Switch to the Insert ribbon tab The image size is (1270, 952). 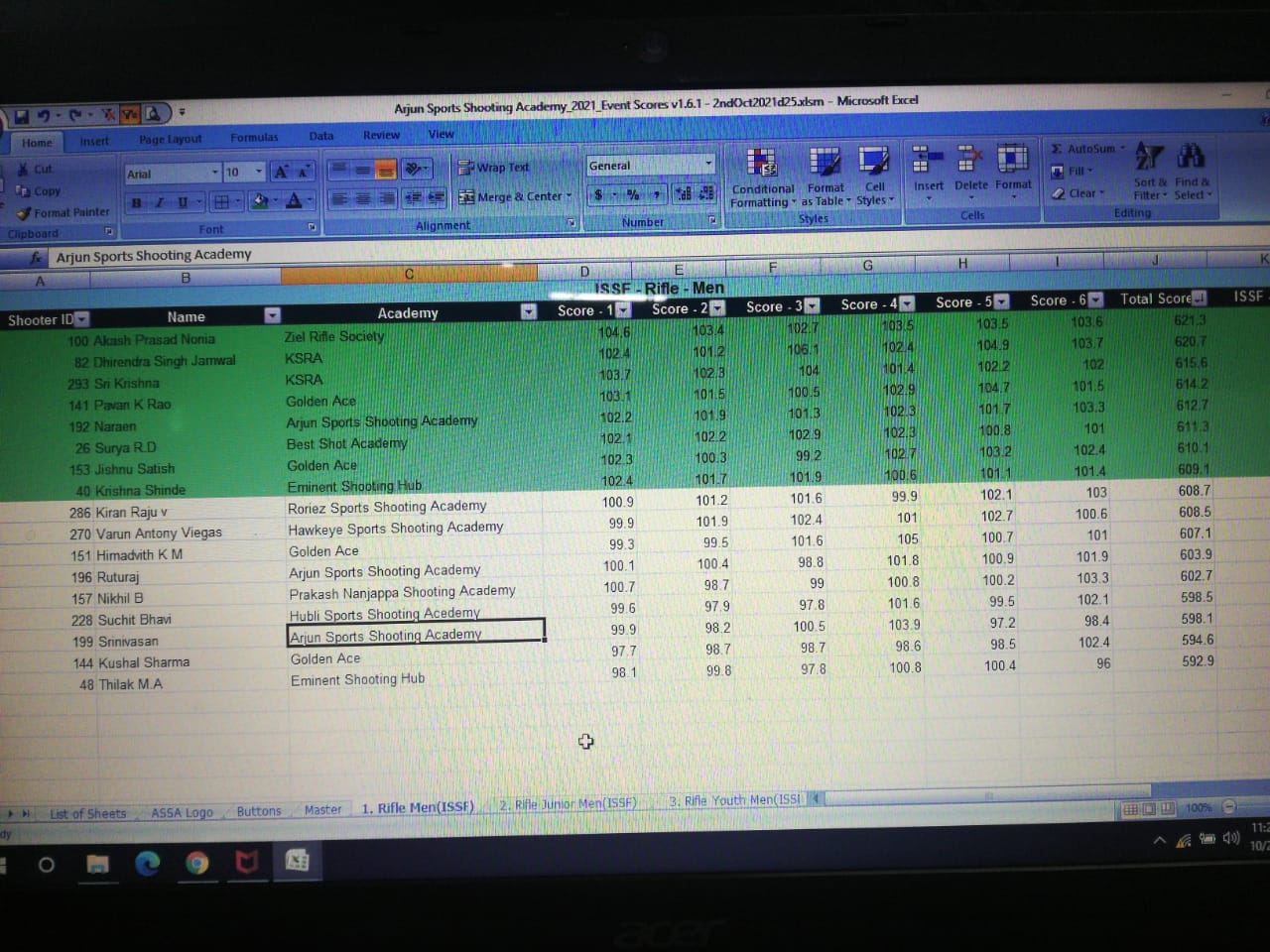94,141
